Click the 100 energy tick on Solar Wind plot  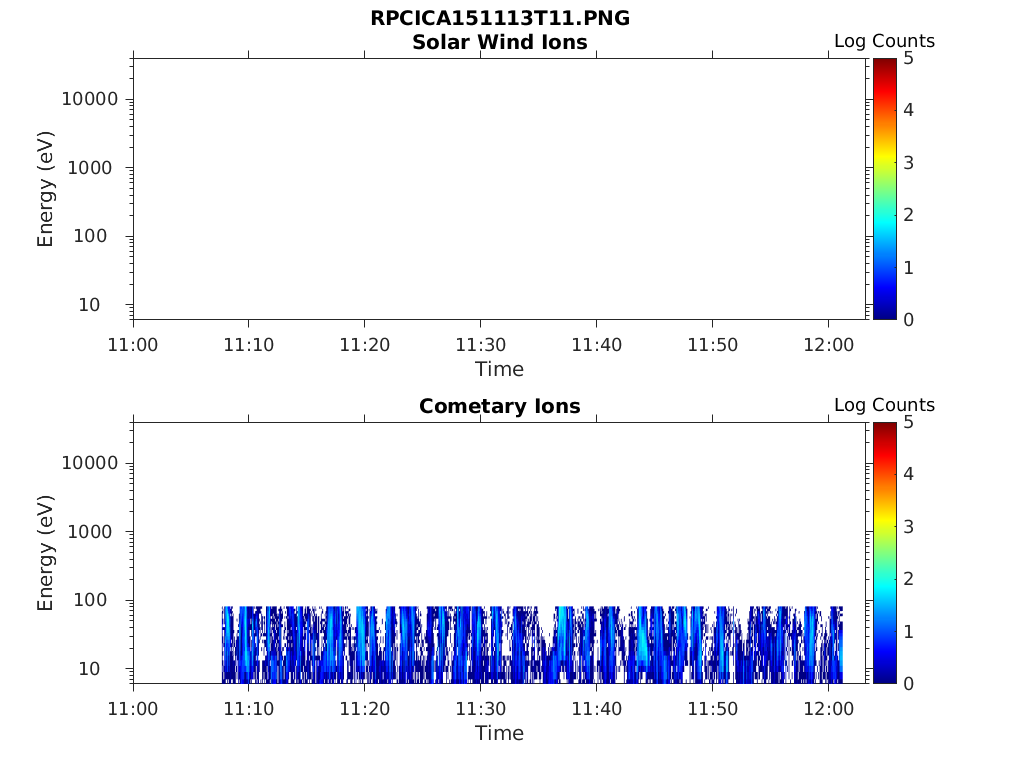(x=90, y=236)
